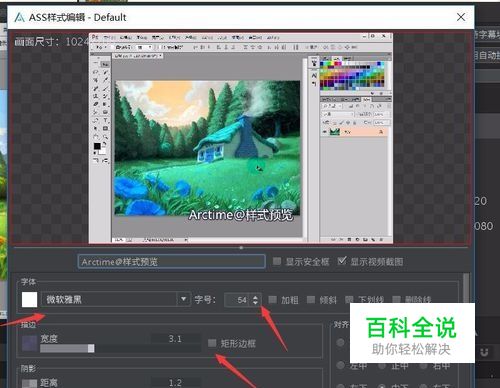Select the 右中 alignment radio button
The image size is (500, 388).
click(424, 366)
